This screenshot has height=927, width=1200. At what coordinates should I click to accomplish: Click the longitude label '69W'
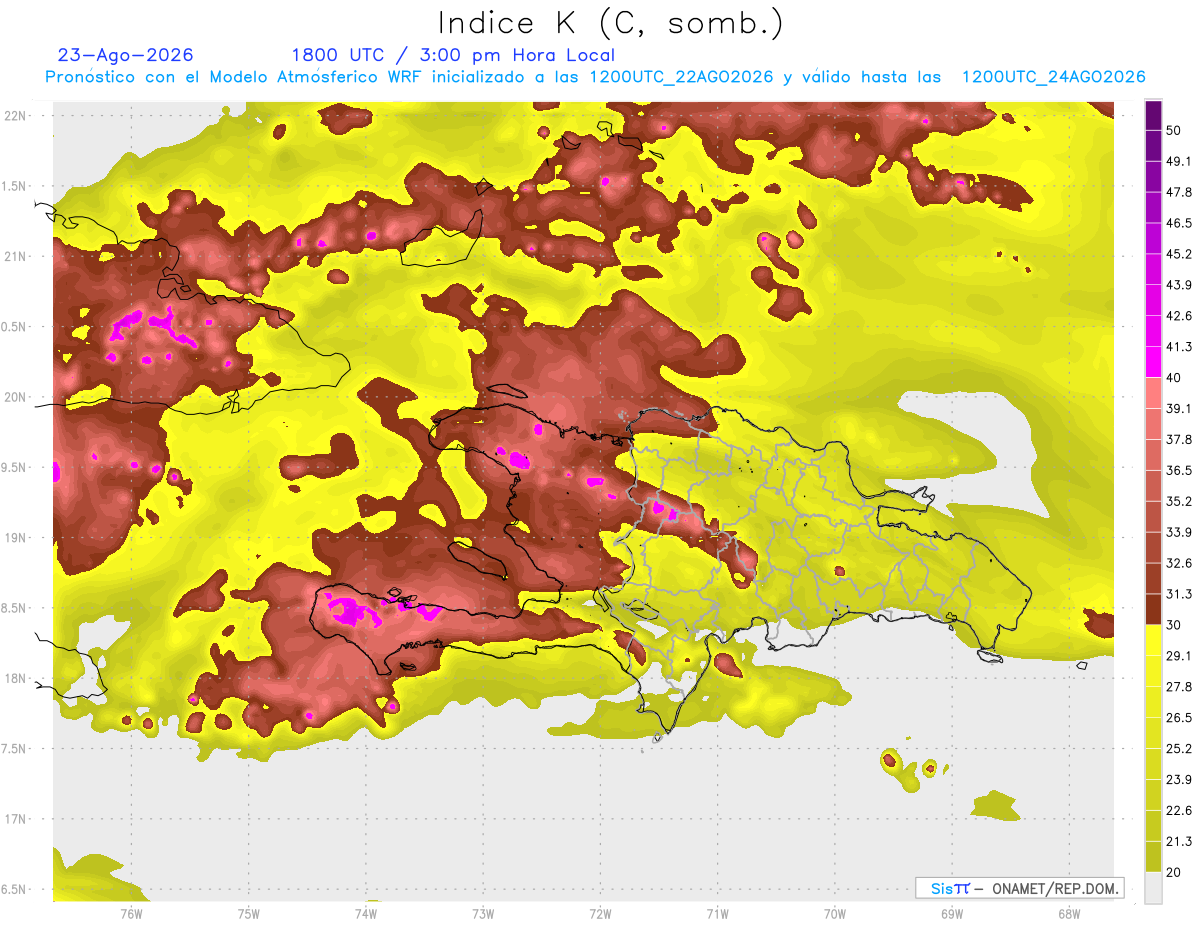tap(952, 914)
